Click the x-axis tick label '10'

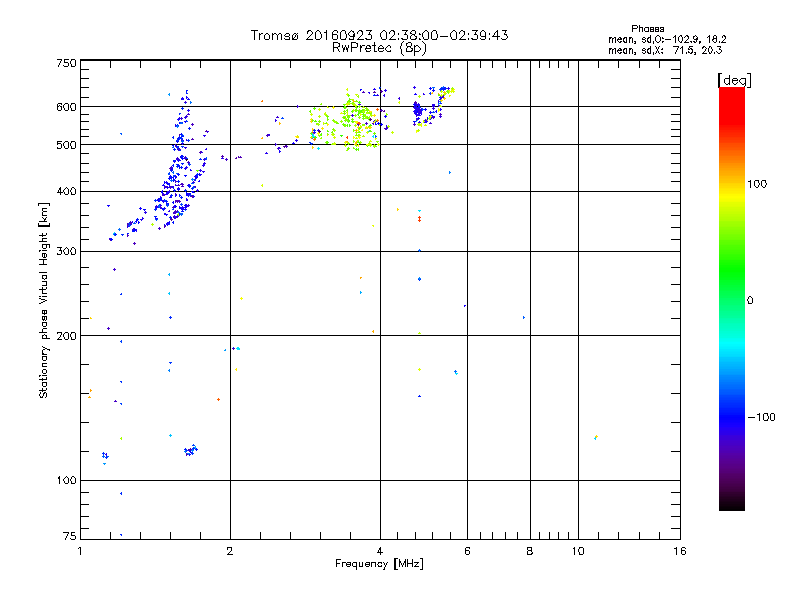coord(578,551)
